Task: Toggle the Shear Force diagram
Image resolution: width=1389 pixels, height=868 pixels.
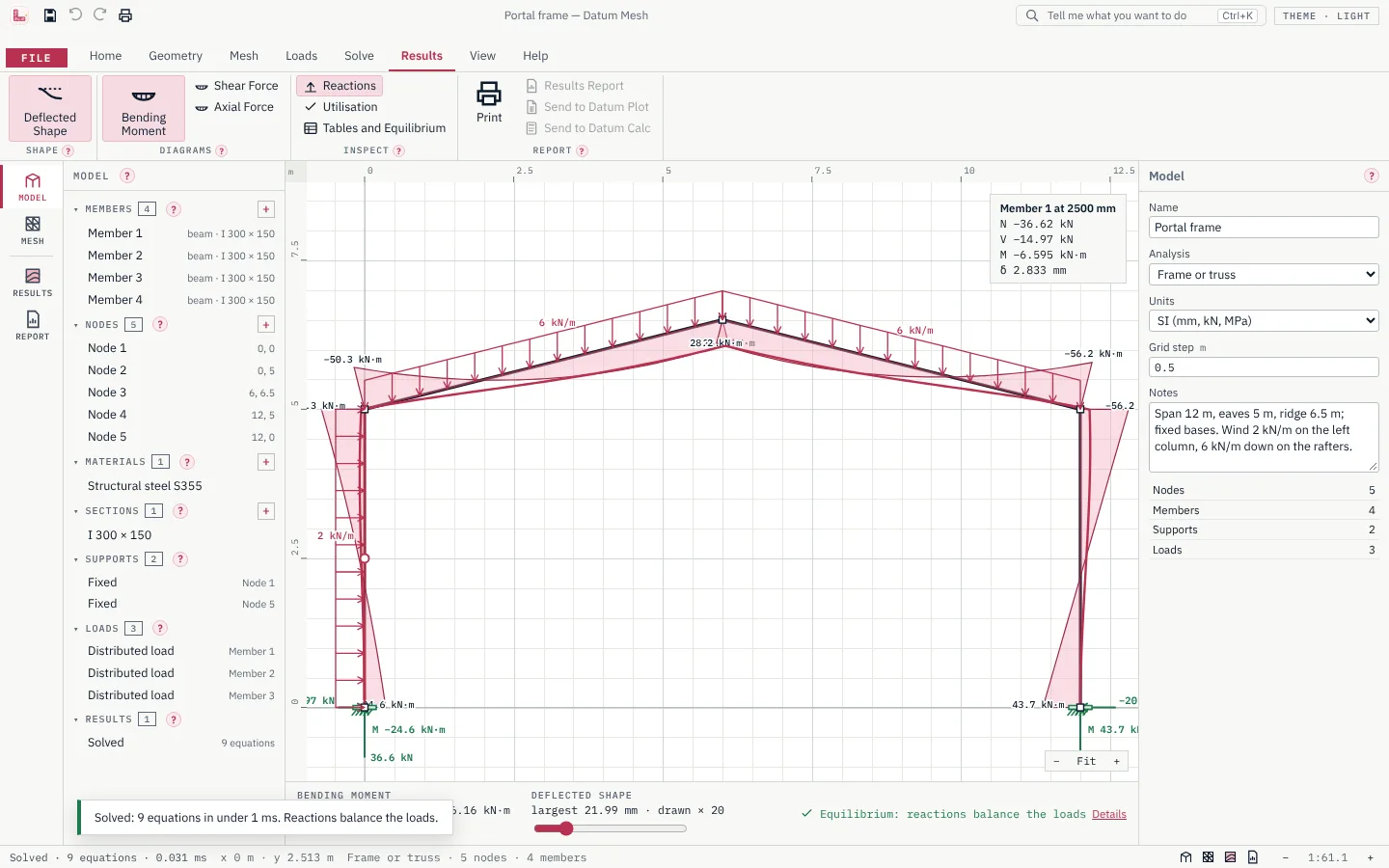Action: click(x=237, y=86)
